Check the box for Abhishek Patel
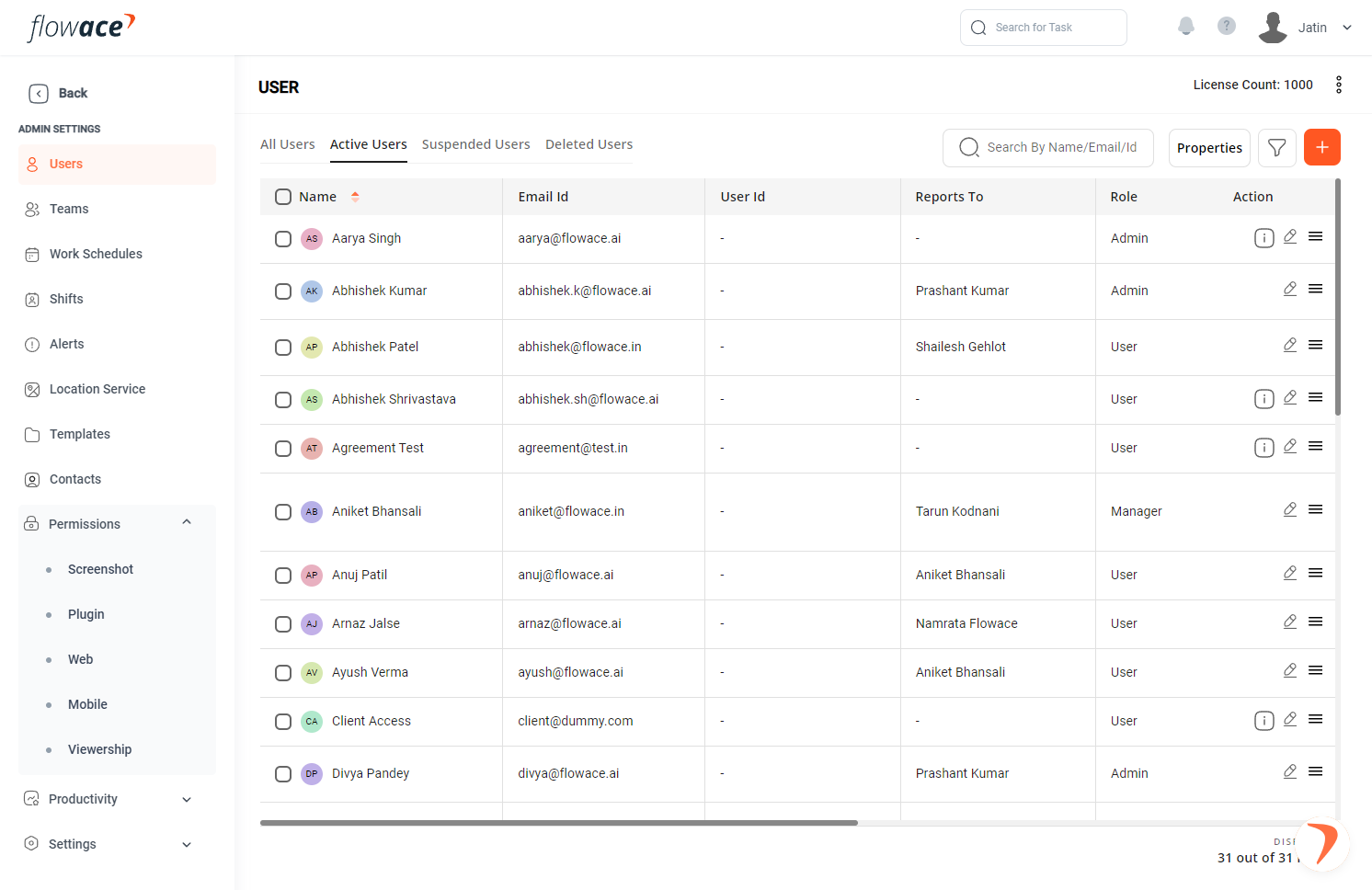 point(283,348)
